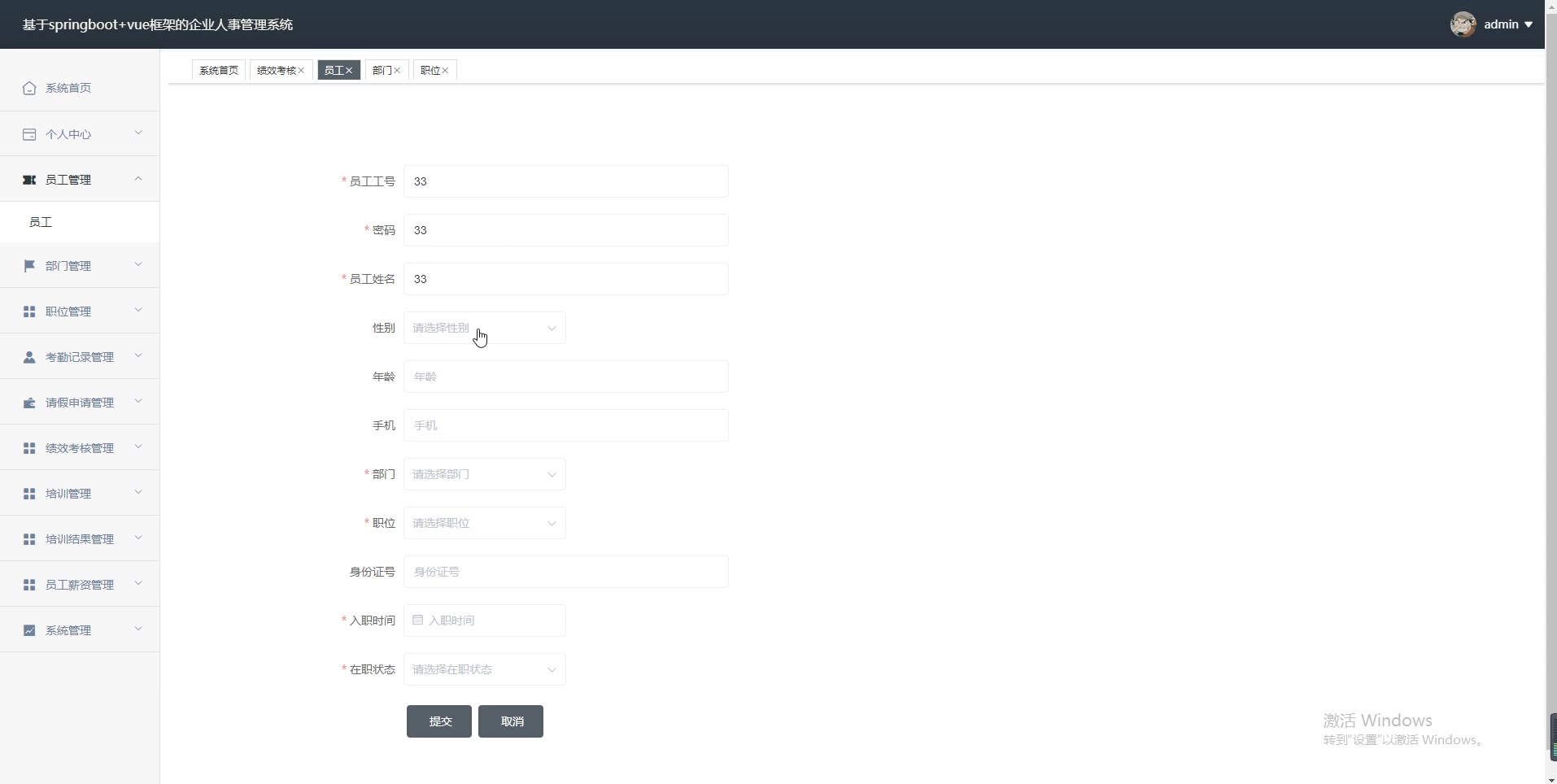Close the 绩效考核 tab
The height and width of the screenshot is (784, 1557).
301,71
